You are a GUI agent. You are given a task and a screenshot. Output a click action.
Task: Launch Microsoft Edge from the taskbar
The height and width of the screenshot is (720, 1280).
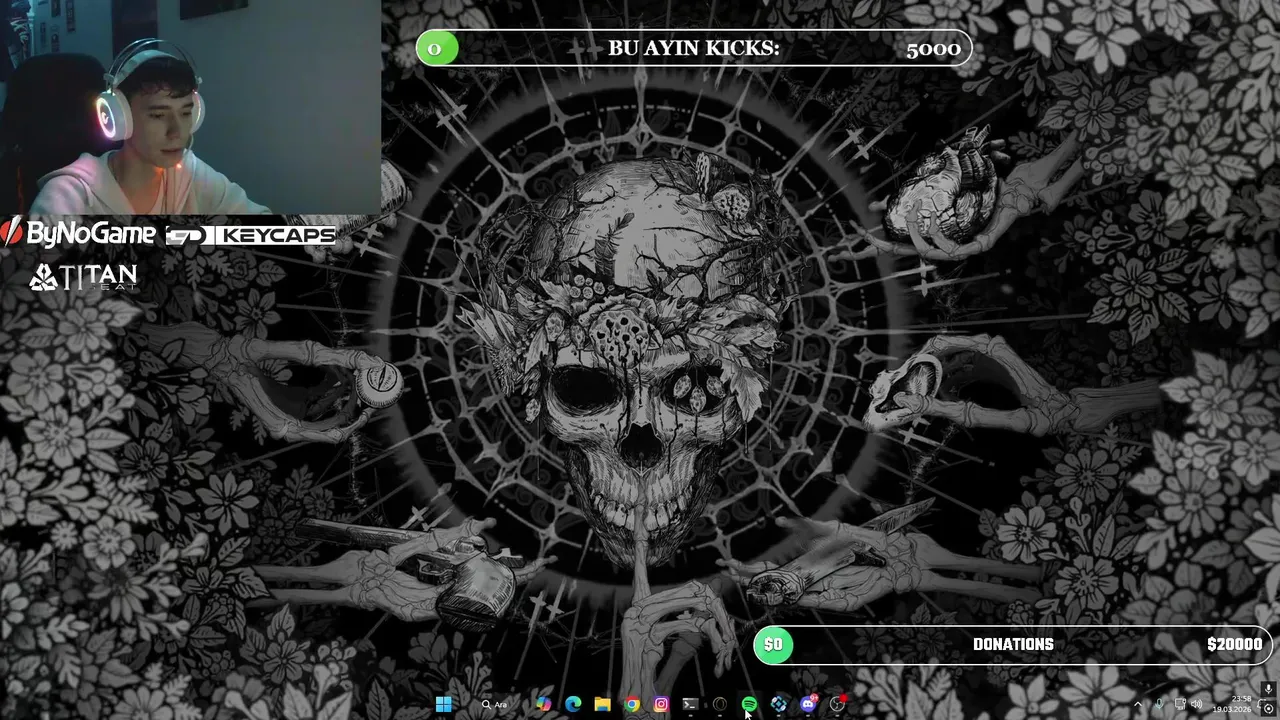573,704
